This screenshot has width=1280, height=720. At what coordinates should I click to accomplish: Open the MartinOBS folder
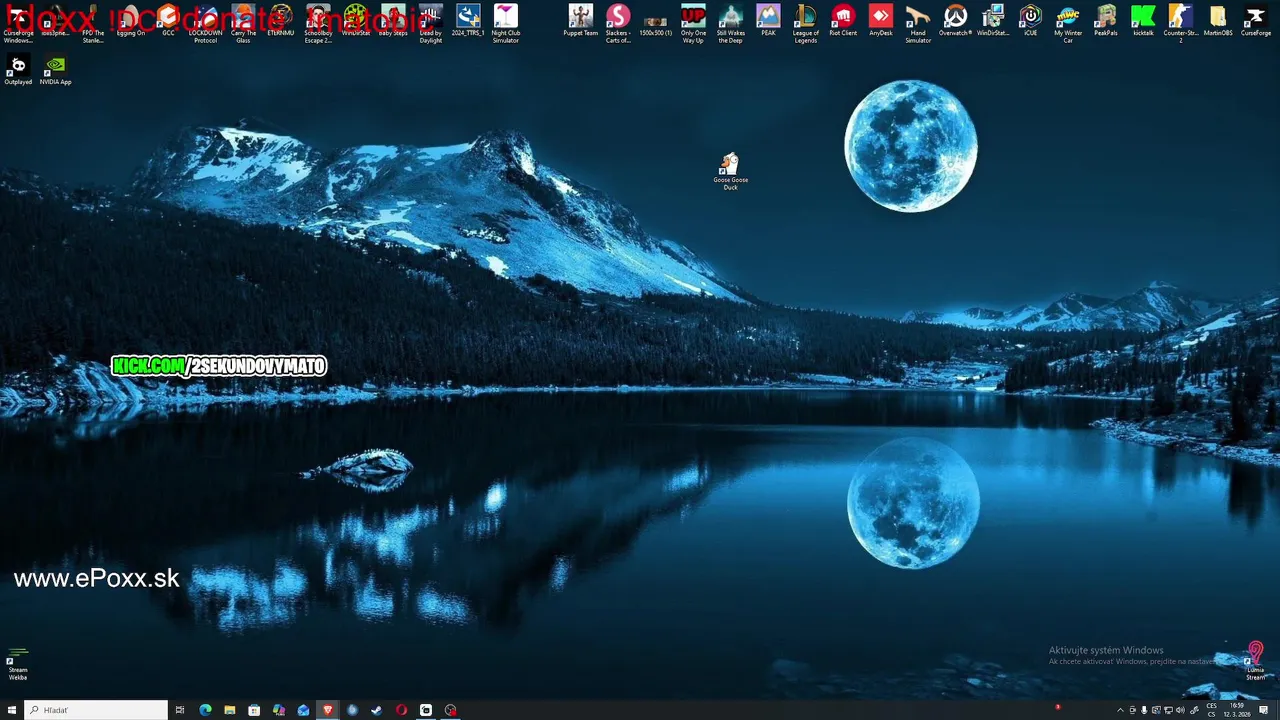click(1218, 21)
